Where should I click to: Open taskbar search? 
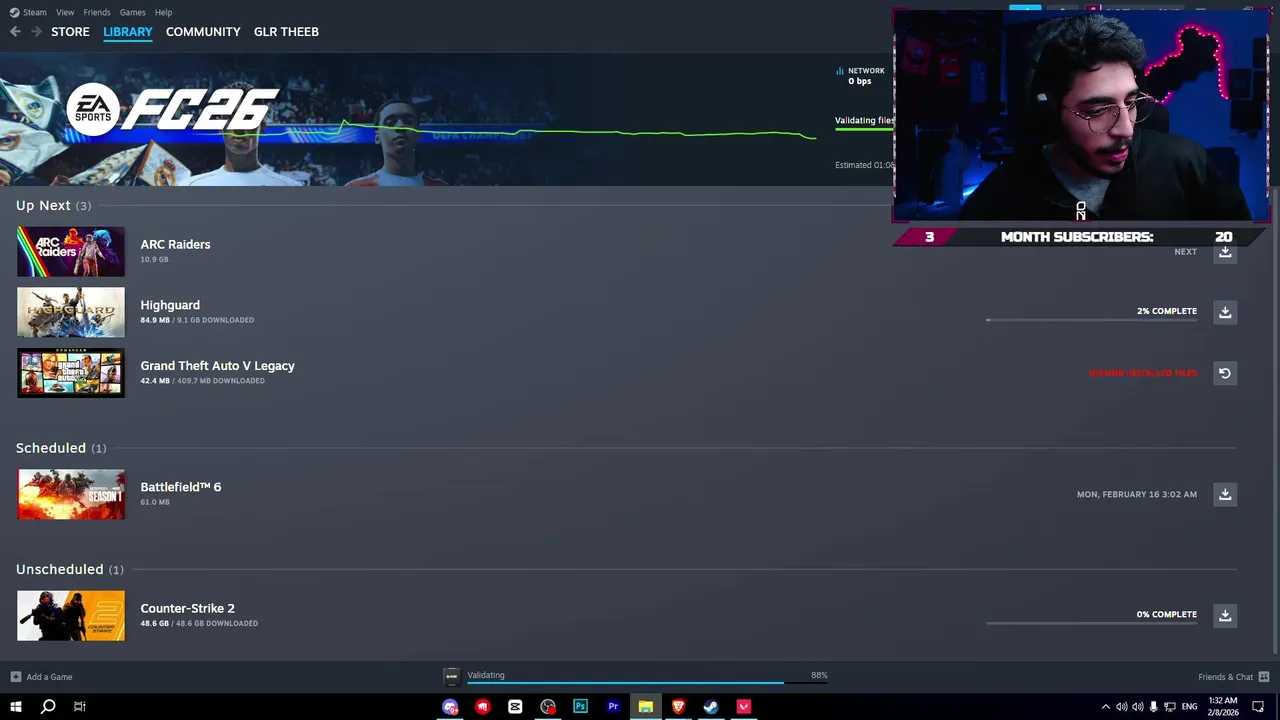coord(47,707)
